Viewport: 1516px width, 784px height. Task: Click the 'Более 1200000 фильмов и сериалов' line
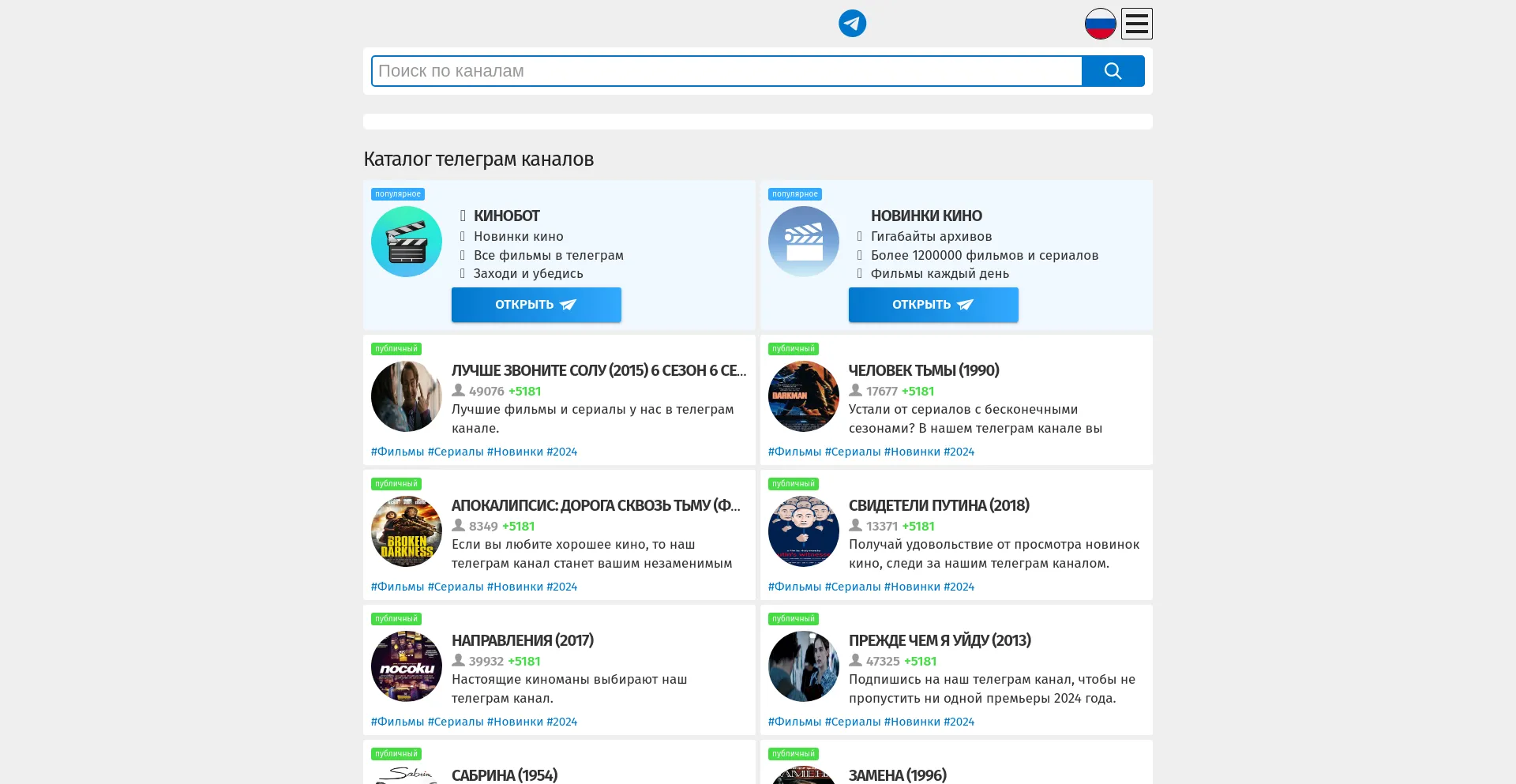(x=985, y=255)
